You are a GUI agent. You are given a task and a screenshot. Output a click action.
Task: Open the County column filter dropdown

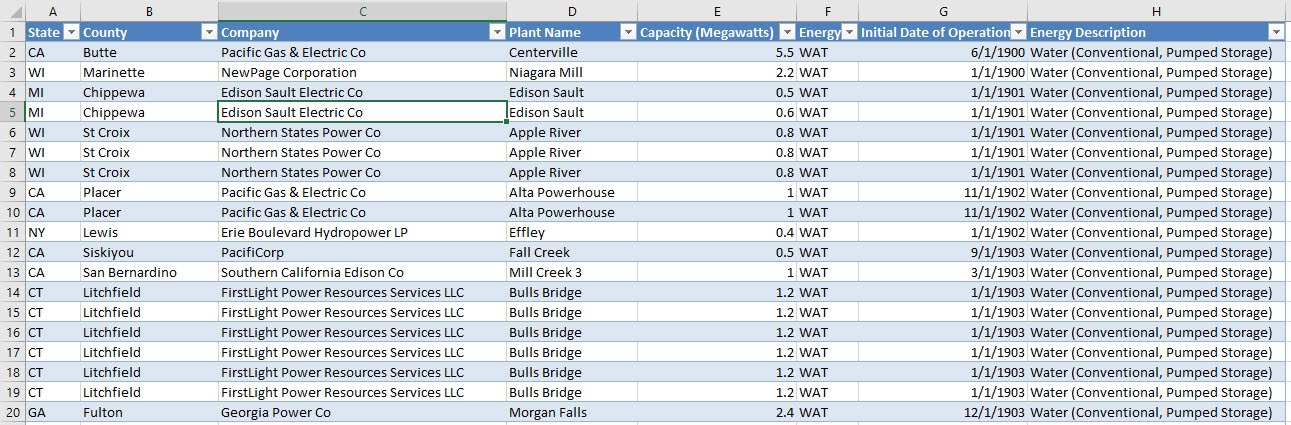209,32
